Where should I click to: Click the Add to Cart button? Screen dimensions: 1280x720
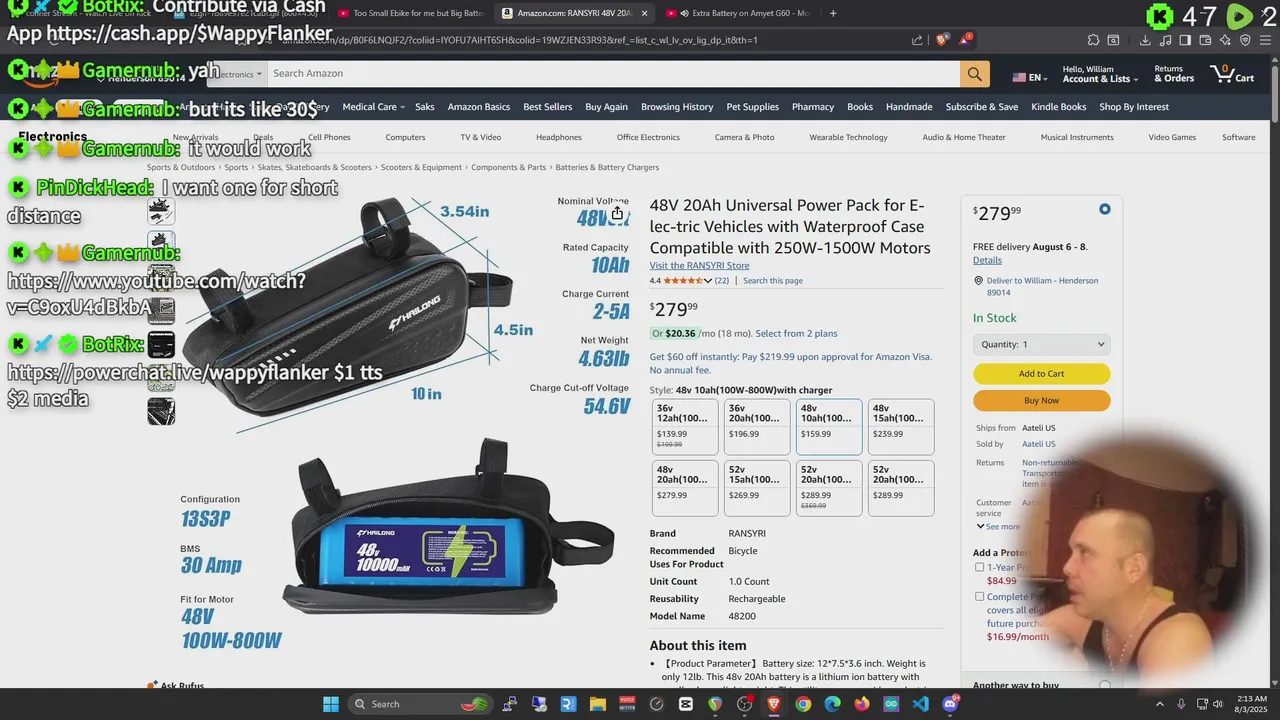point(1041,374)
